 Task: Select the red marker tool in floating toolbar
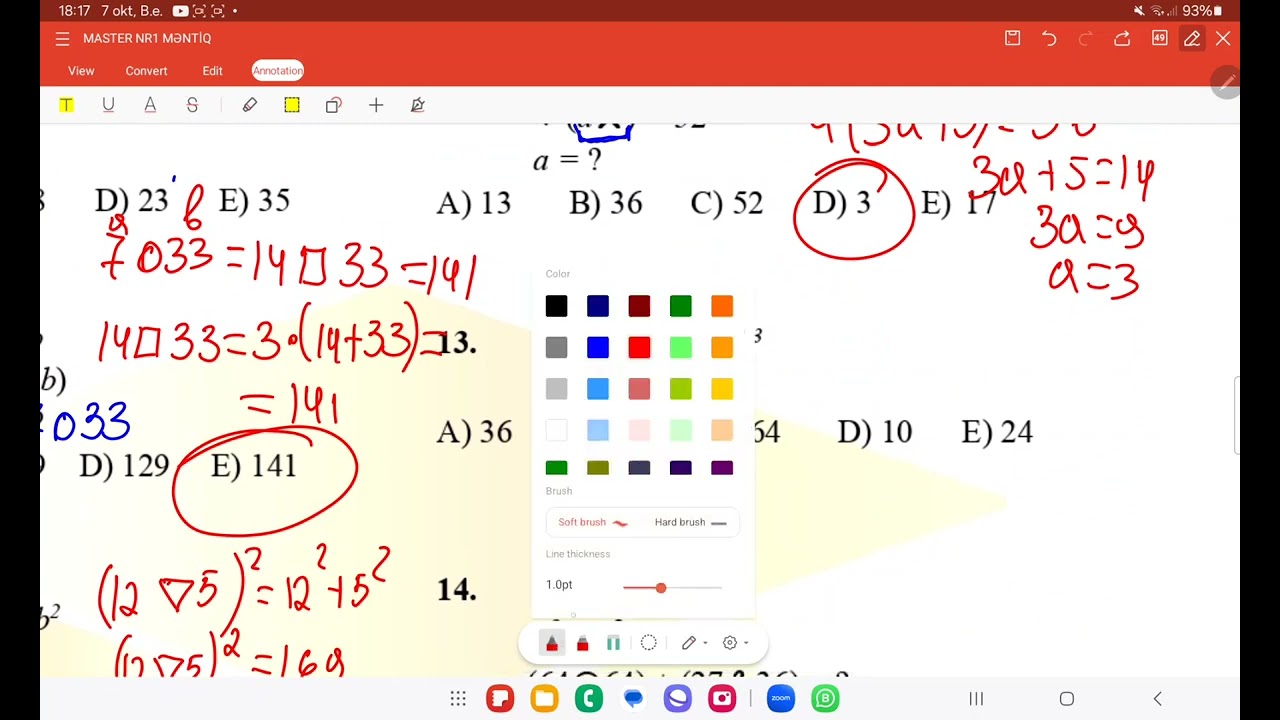[583, 643]
